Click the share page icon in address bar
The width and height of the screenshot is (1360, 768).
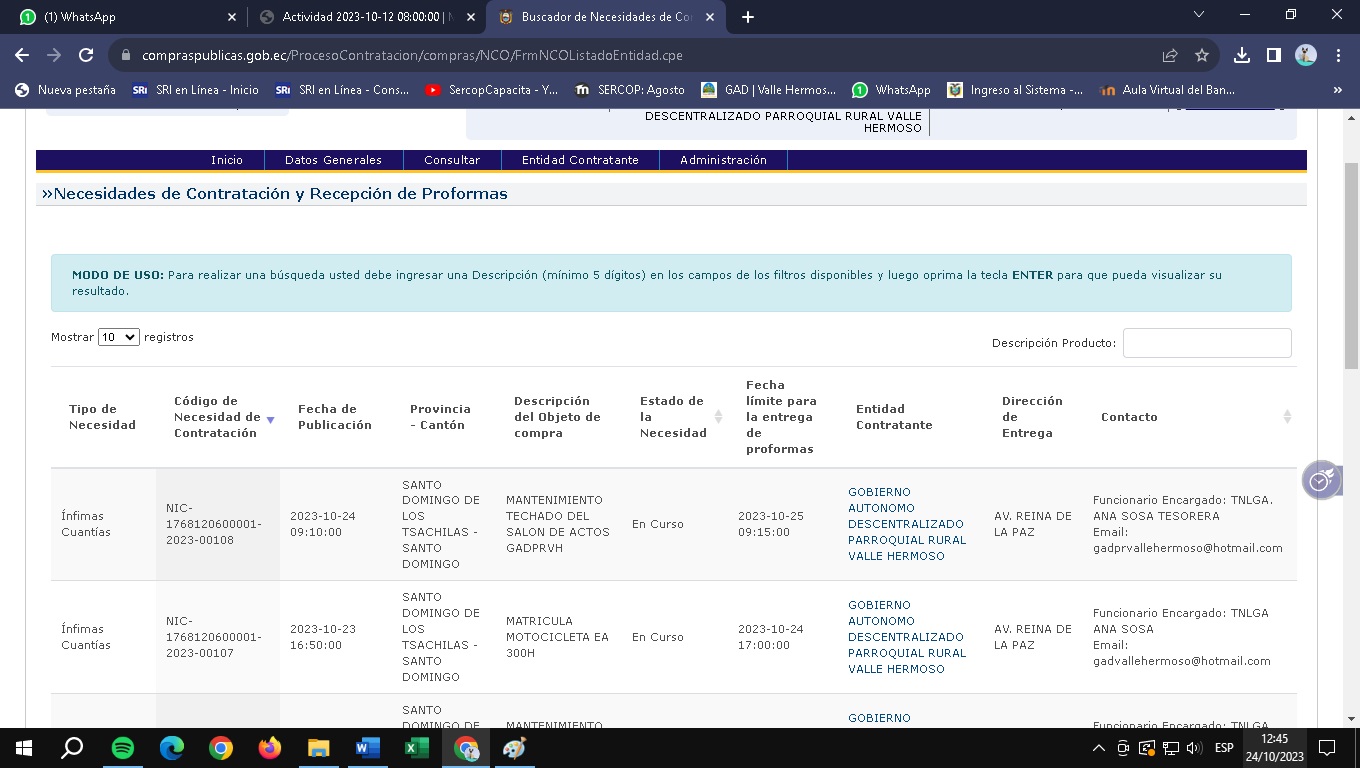point(1170,55)
